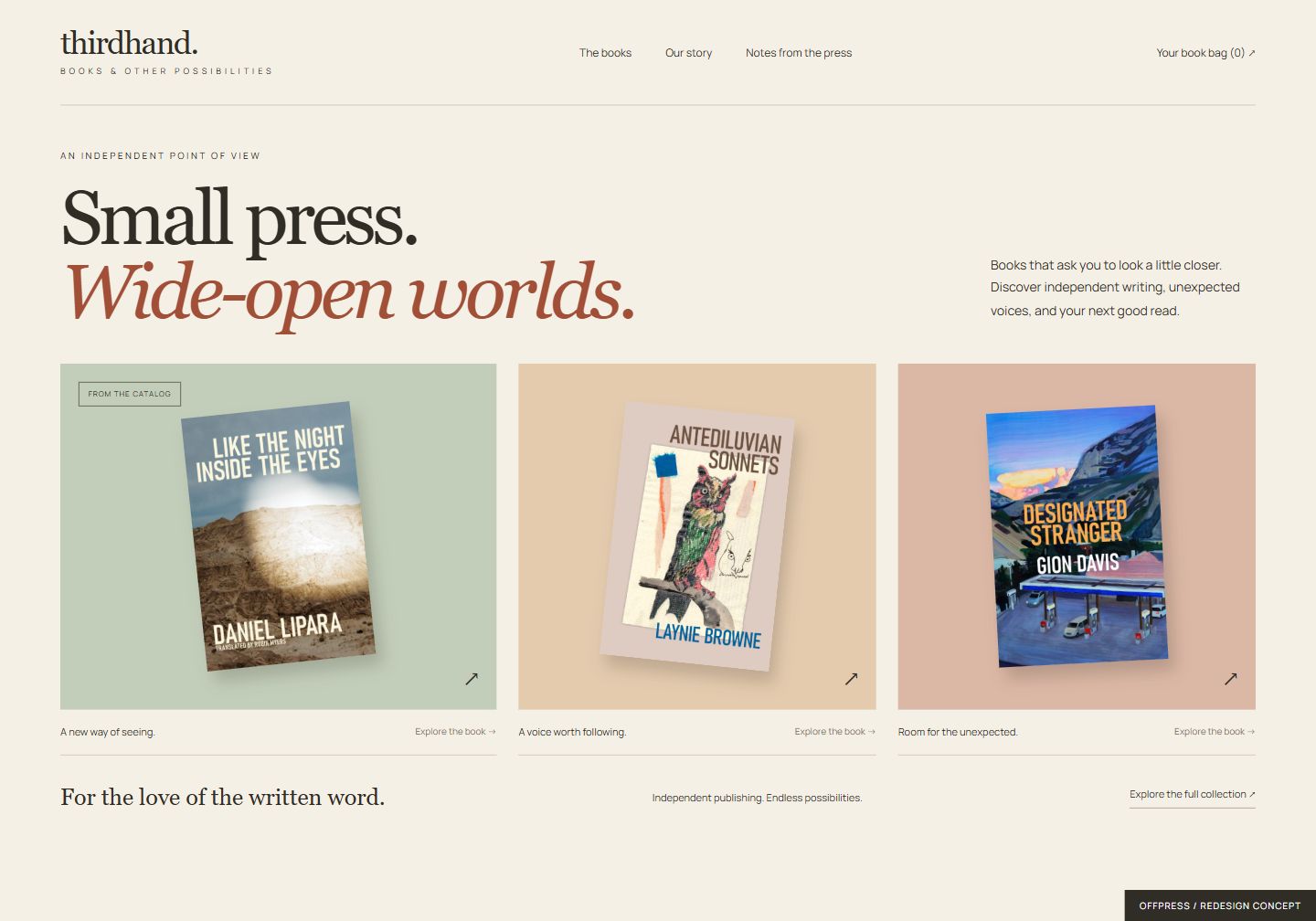1316x921 pixels.
Task: Click caption Room for the unexpected.
Action: tap(958, 732)
